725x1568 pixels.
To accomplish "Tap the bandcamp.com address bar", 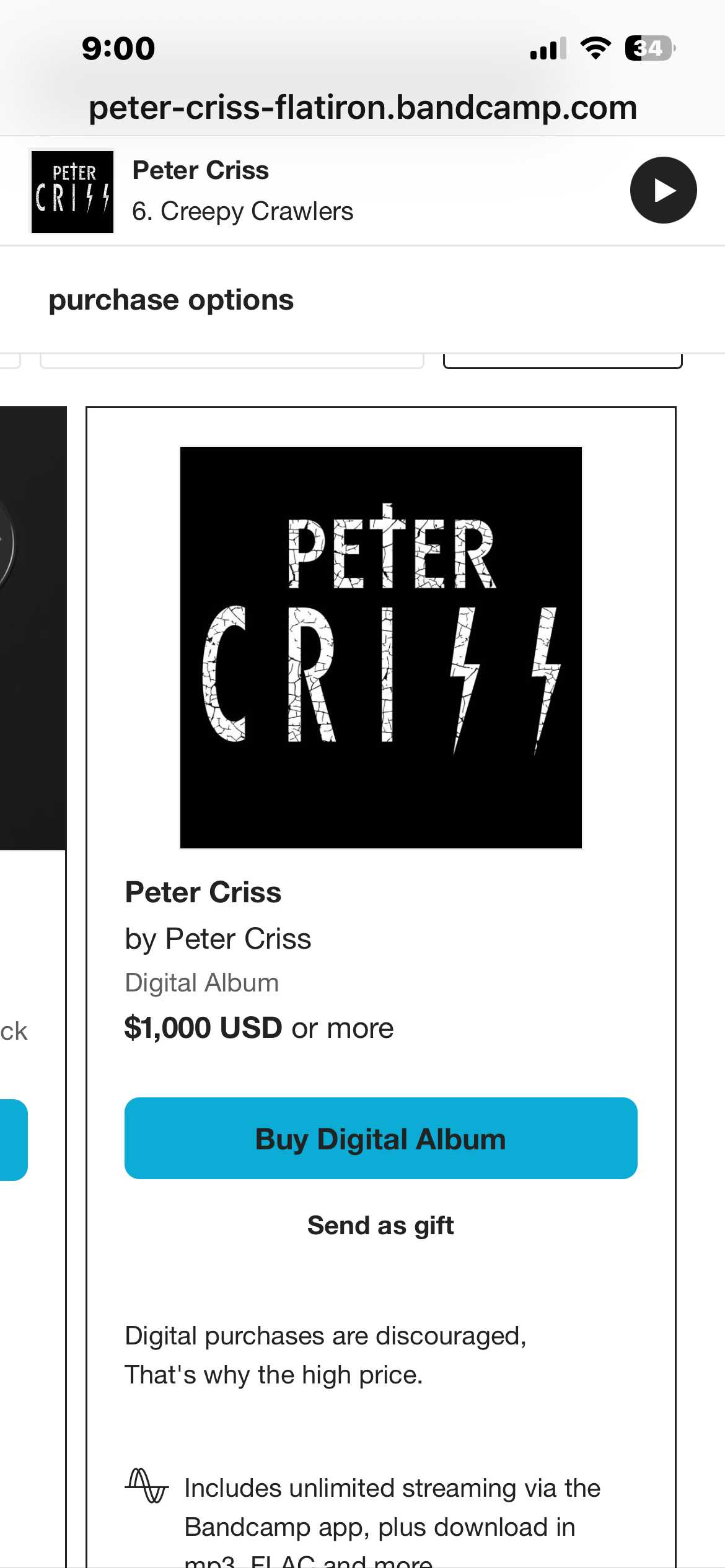I will click(362, 108).
